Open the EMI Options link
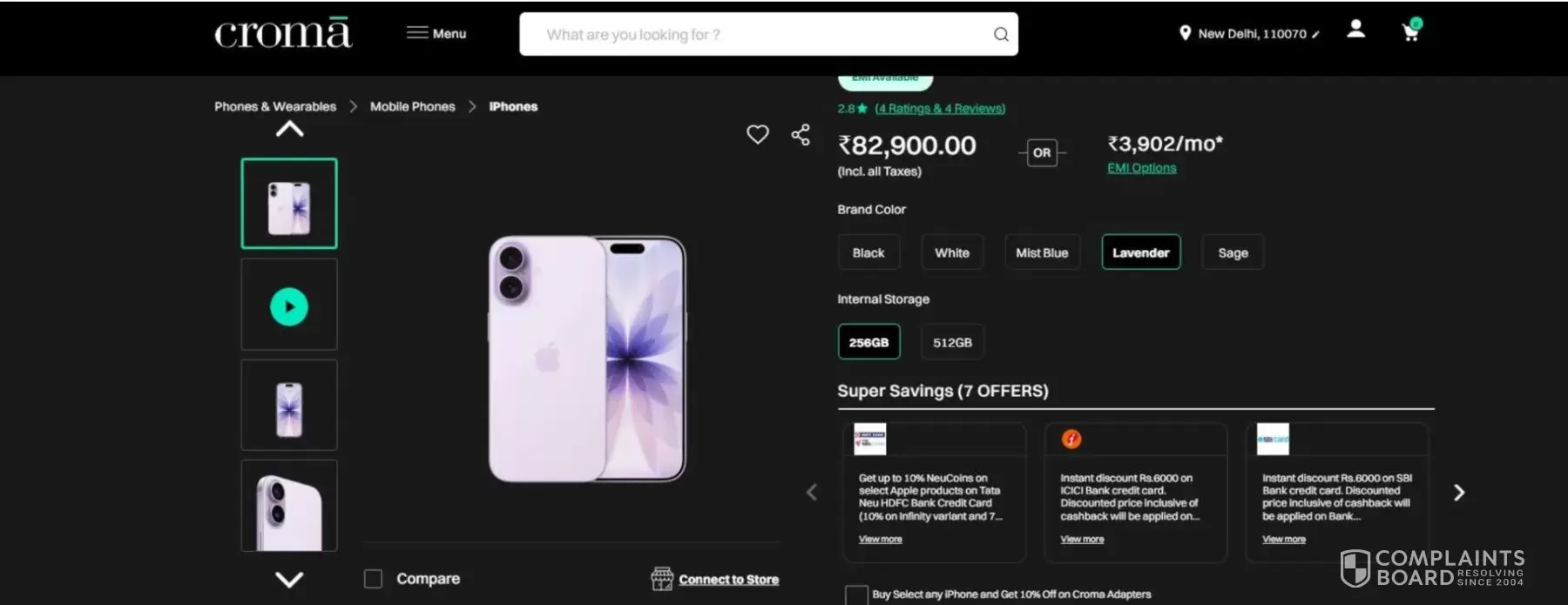This screenshot has width=1568, height=605. [x=1141, y=168]
